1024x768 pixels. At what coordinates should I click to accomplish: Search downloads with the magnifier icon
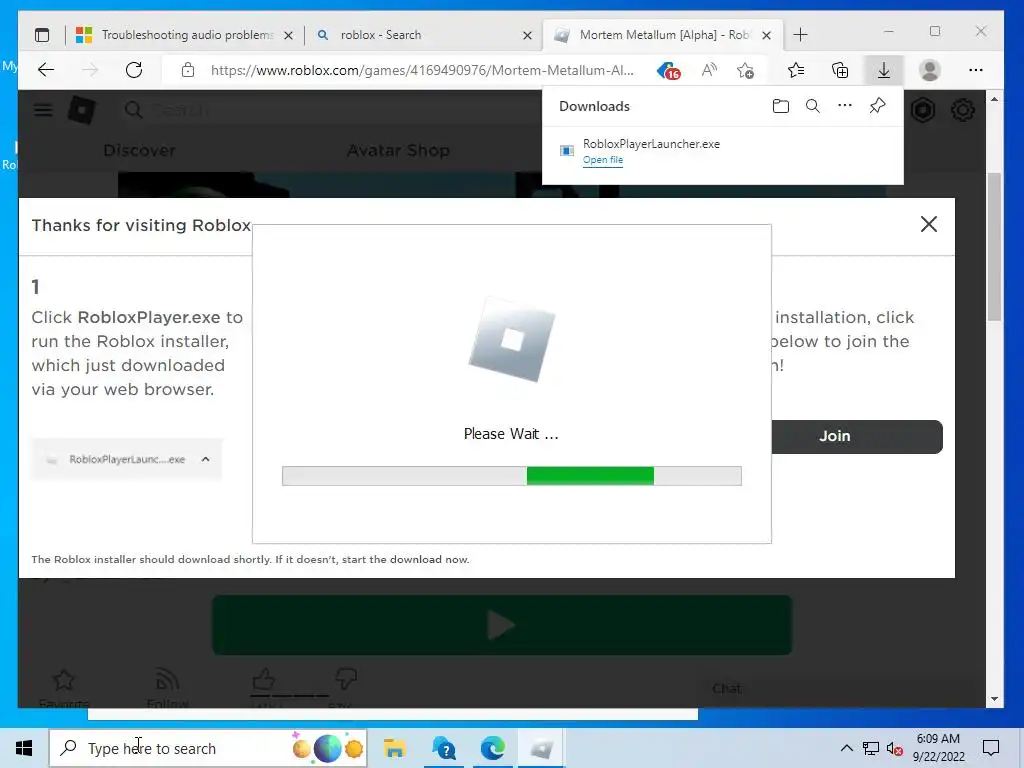[812, 106]
